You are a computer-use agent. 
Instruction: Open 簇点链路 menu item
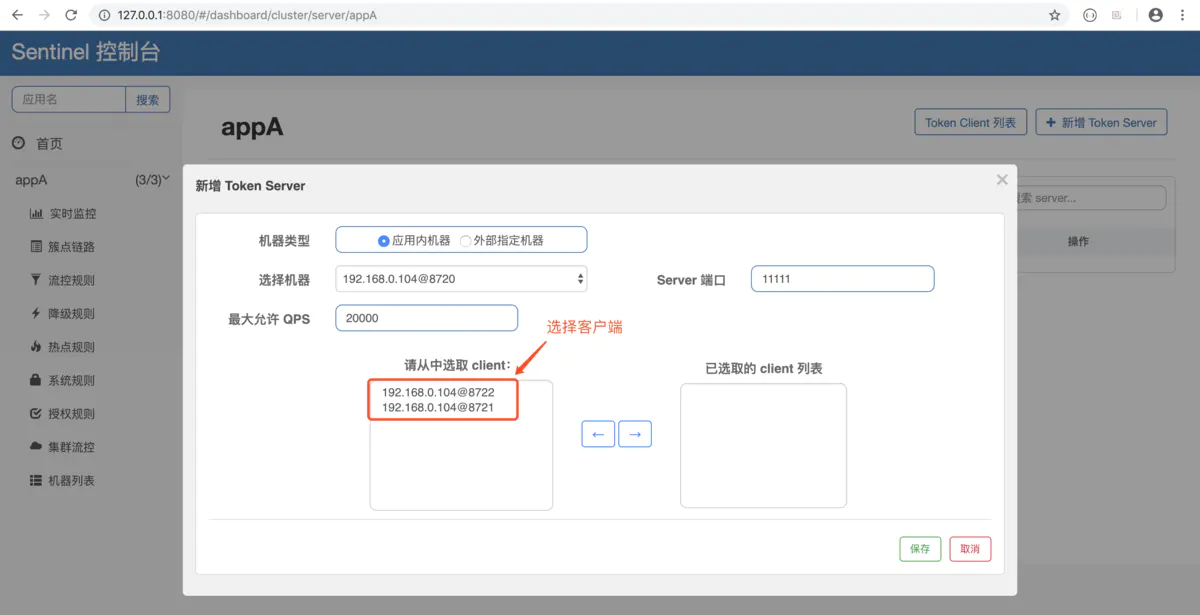pos(72,246)
